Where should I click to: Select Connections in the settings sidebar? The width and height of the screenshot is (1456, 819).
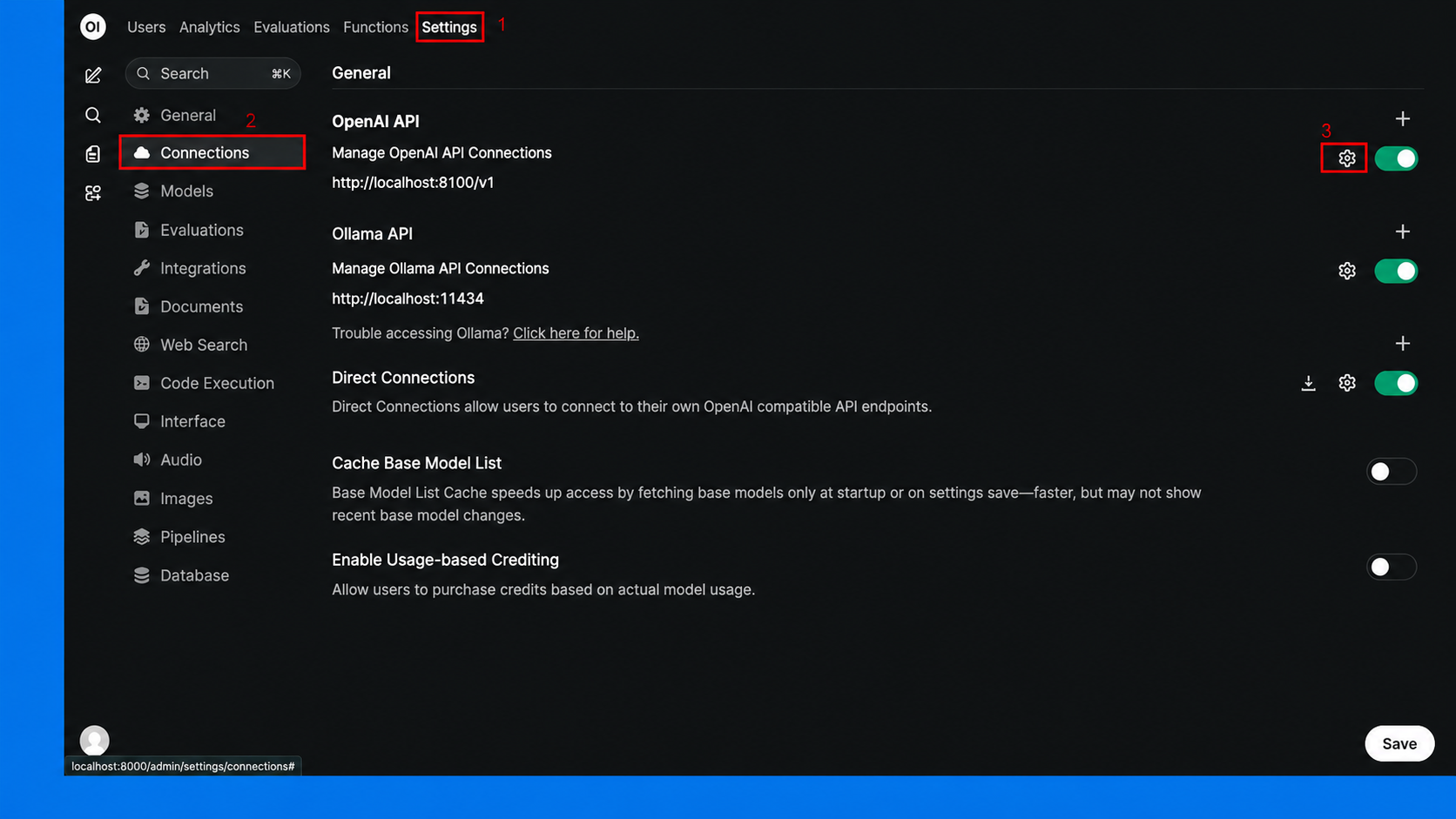click(x=212, y=152)
